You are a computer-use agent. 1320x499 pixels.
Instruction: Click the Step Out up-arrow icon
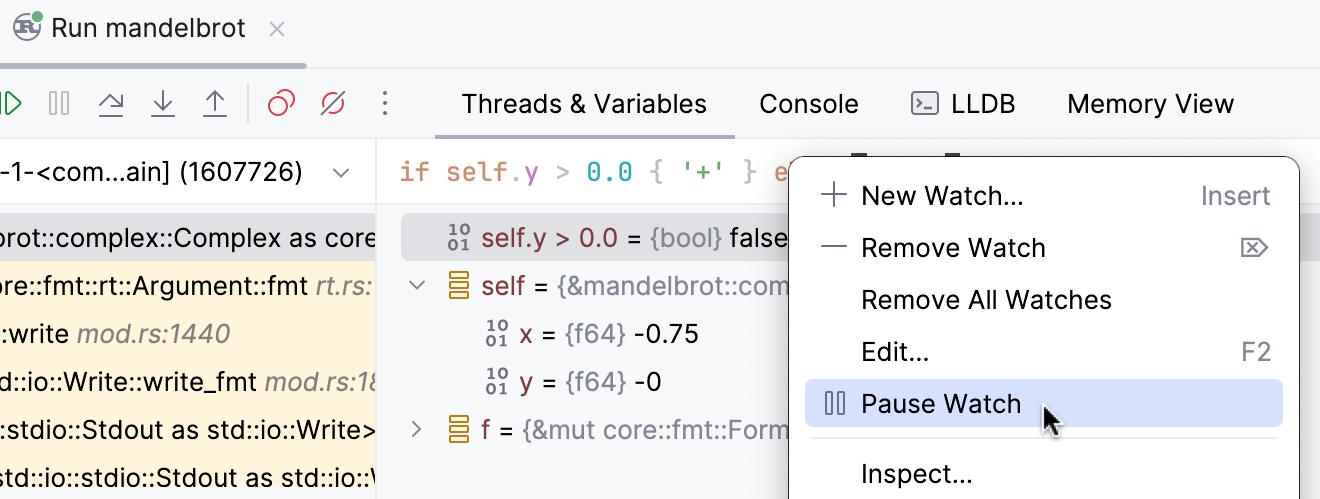tap(215, 103)
